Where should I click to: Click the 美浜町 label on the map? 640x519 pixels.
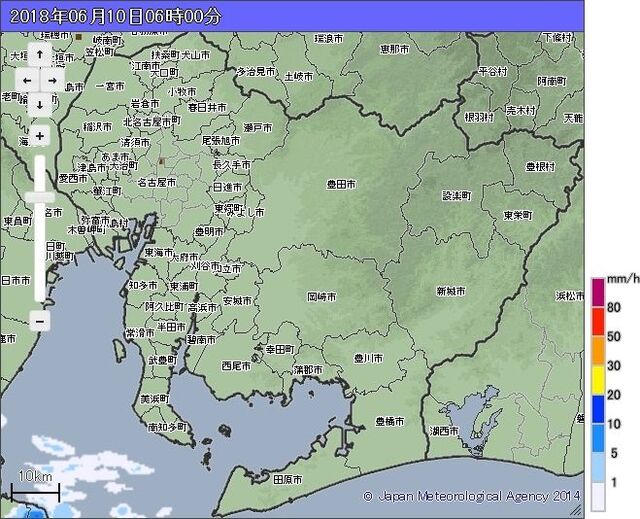(155, 399)
